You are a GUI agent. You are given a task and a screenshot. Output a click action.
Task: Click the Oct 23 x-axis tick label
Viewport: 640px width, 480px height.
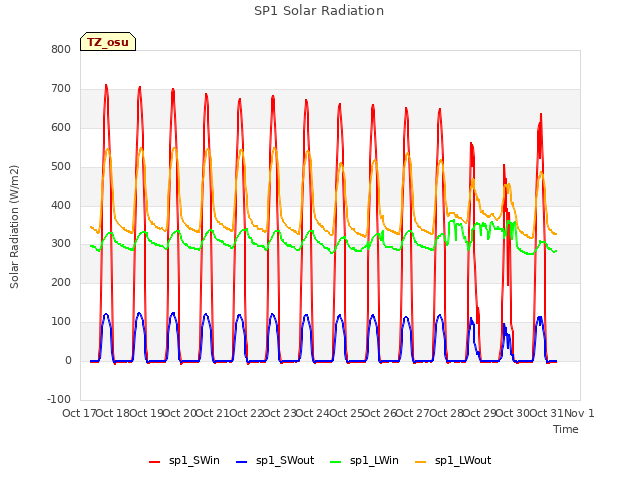tap(280, 413)
